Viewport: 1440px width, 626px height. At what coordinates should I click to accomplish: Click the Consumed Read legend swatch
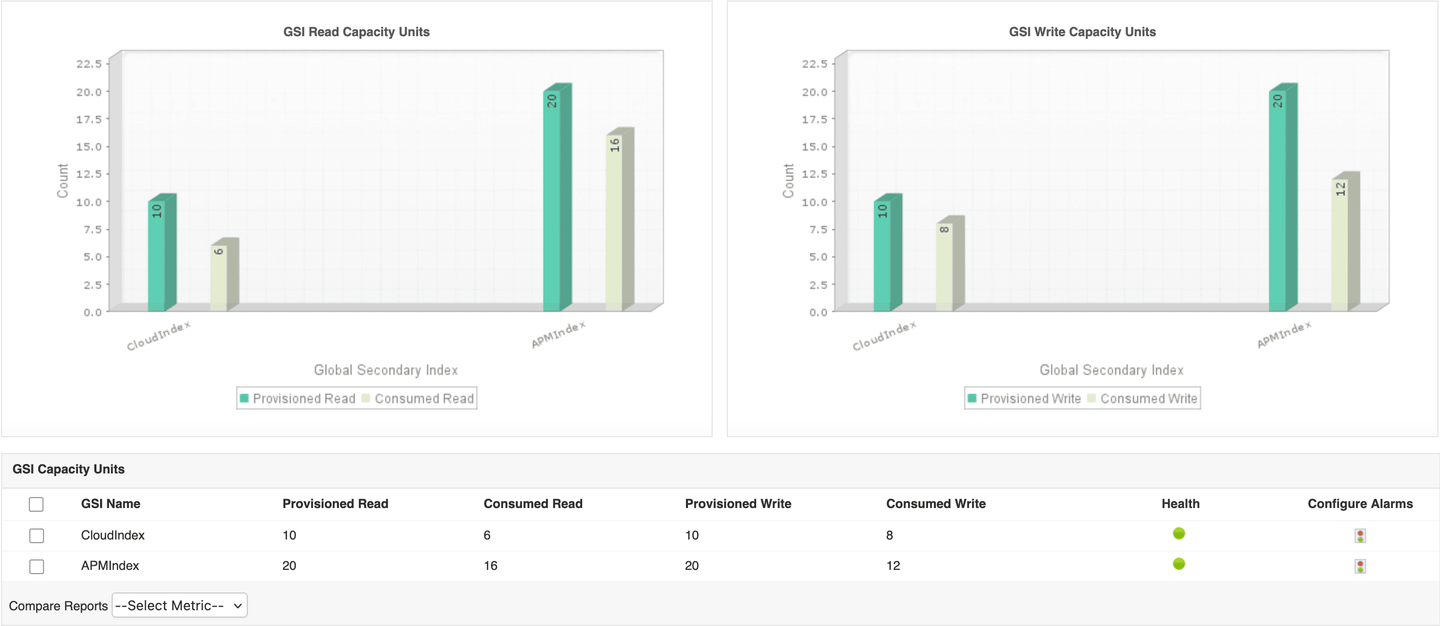click(x=366, y=399)
